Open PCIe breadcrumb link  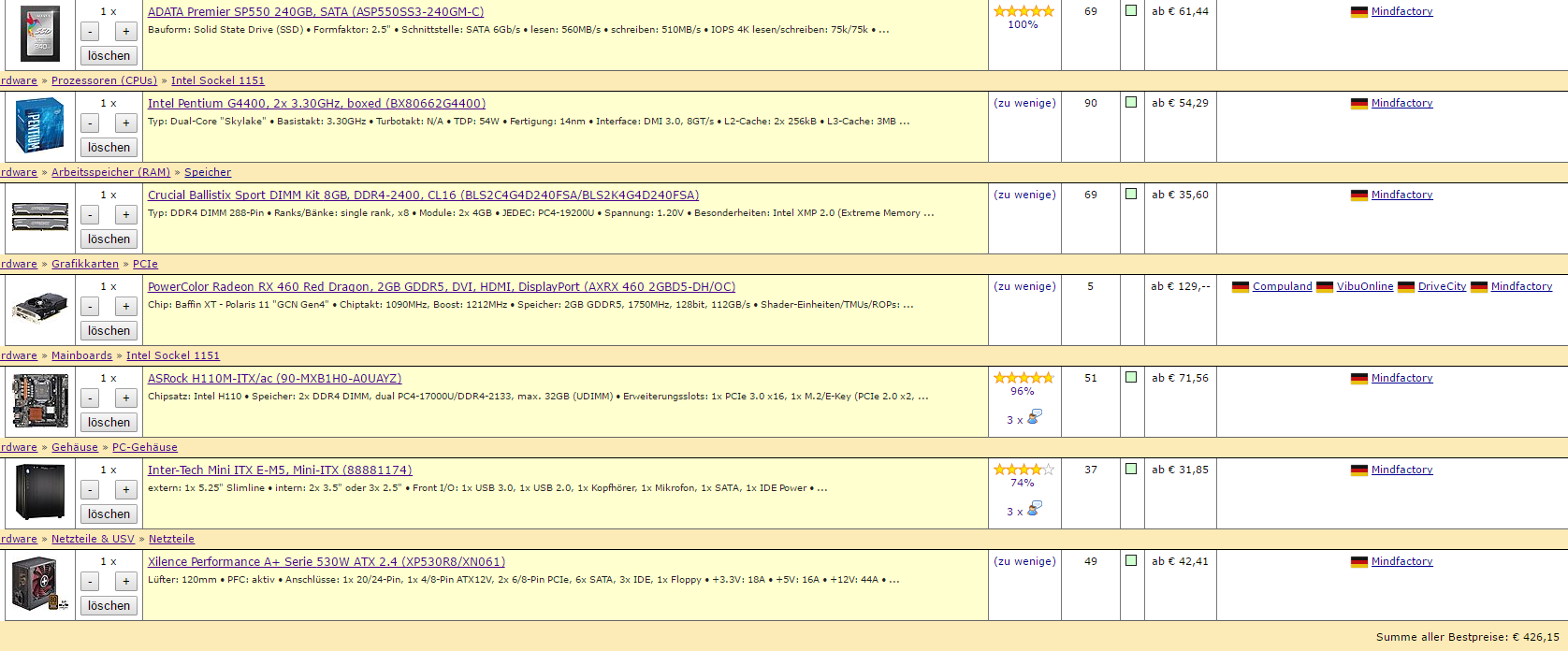pyautogui.click(x=145, y=264)
